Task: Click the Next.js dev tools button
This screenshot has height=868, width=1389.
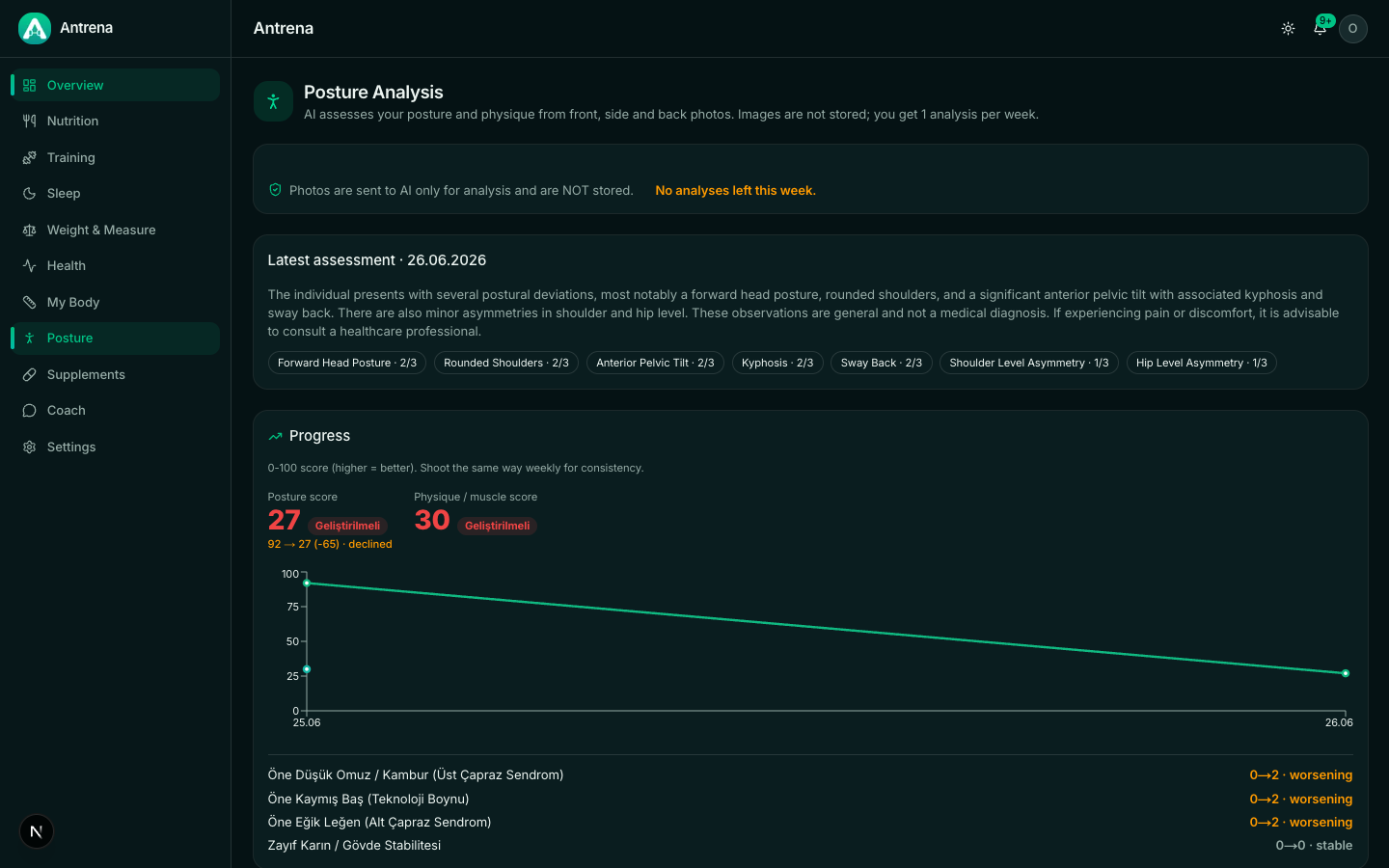Action: (x=37, y=831)
